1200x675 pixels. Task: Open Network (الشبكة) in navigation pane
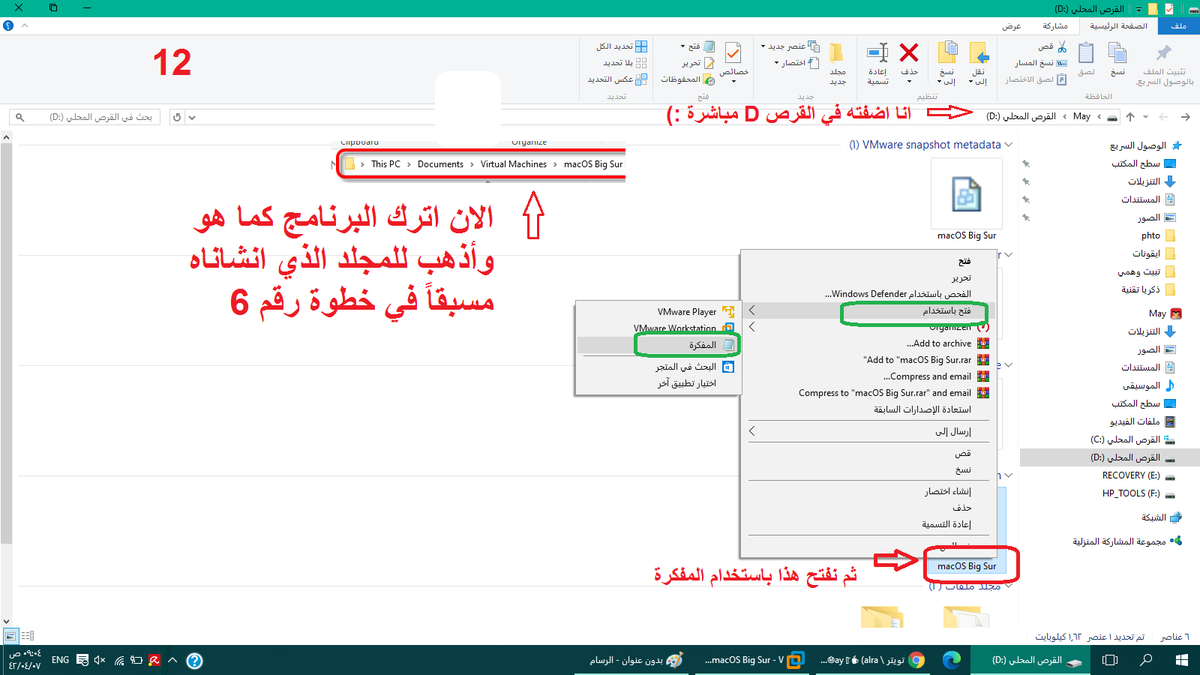tap(1161, 518)
